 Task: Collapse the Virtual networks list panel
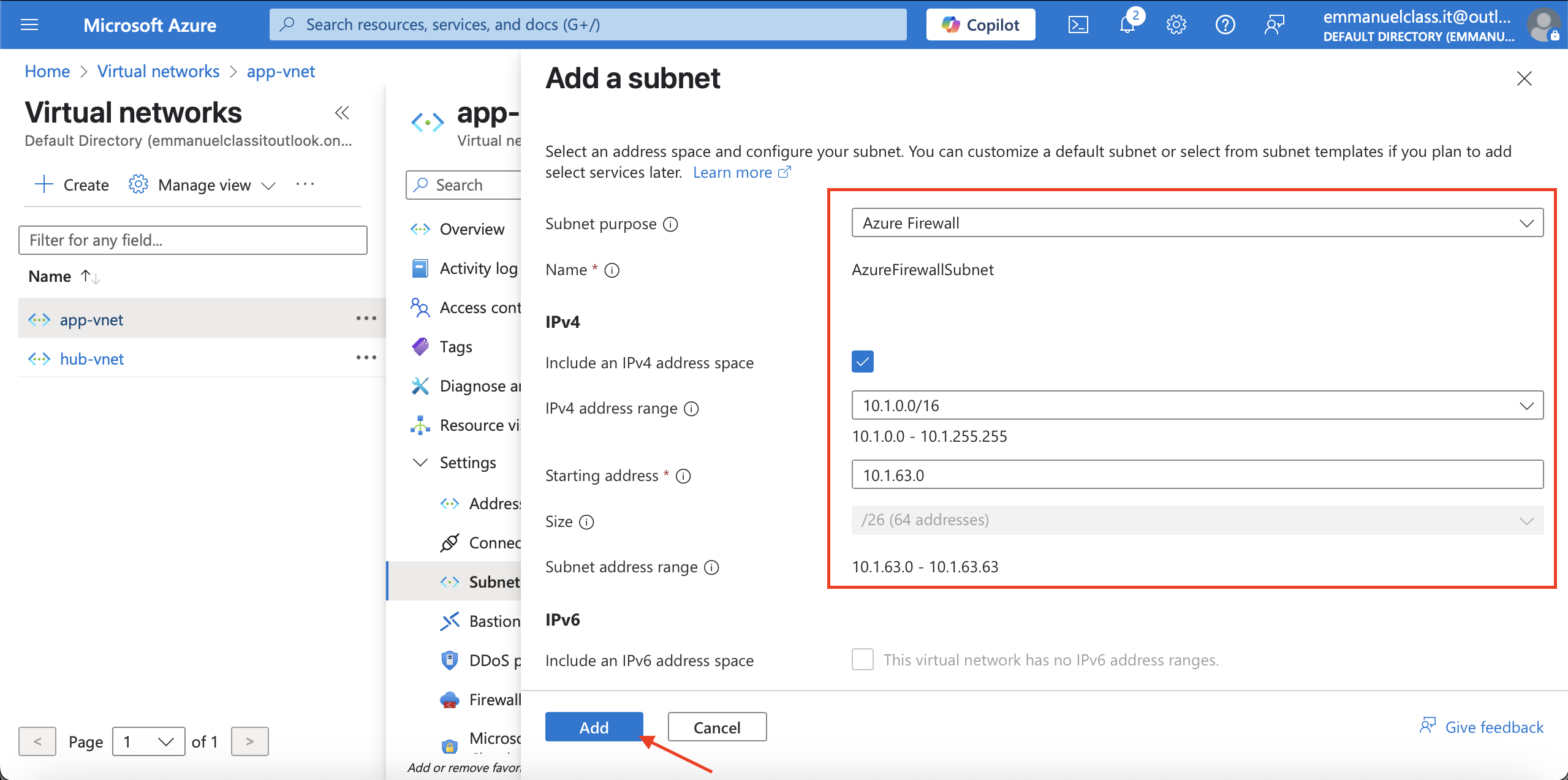tap(342, 113)
